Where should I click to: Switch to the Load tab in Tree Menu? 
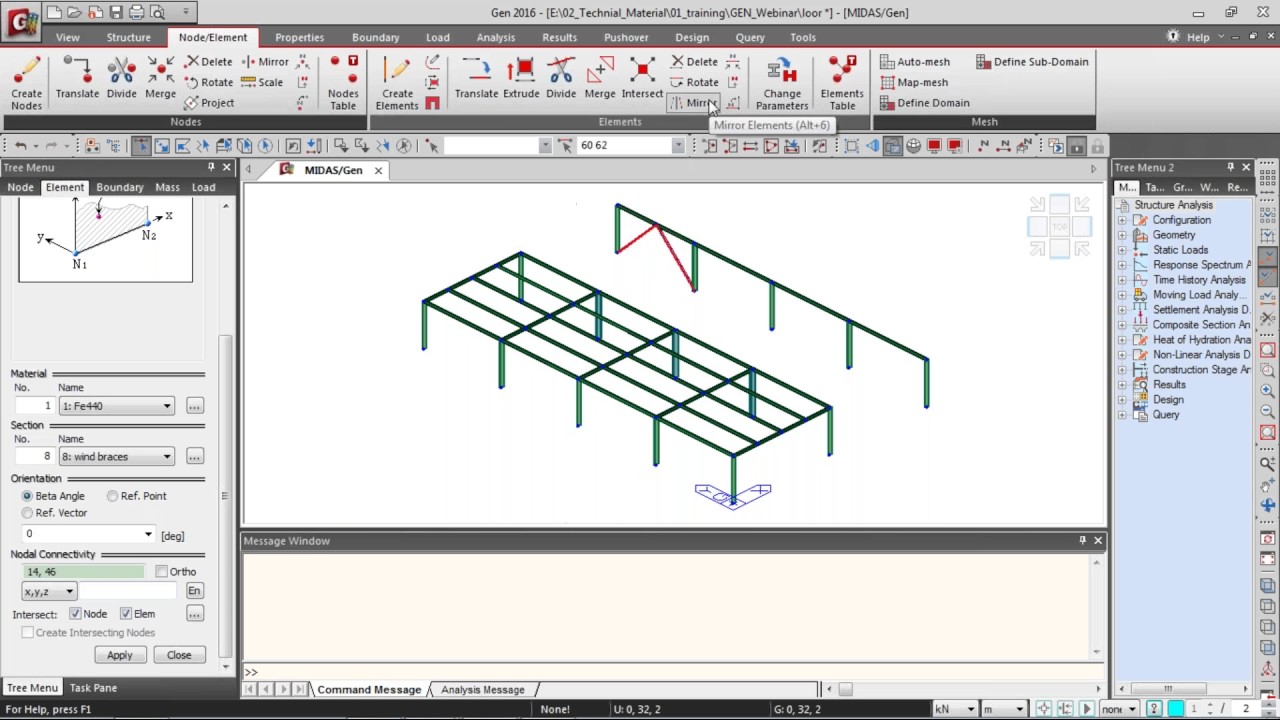tap(203, 187)
